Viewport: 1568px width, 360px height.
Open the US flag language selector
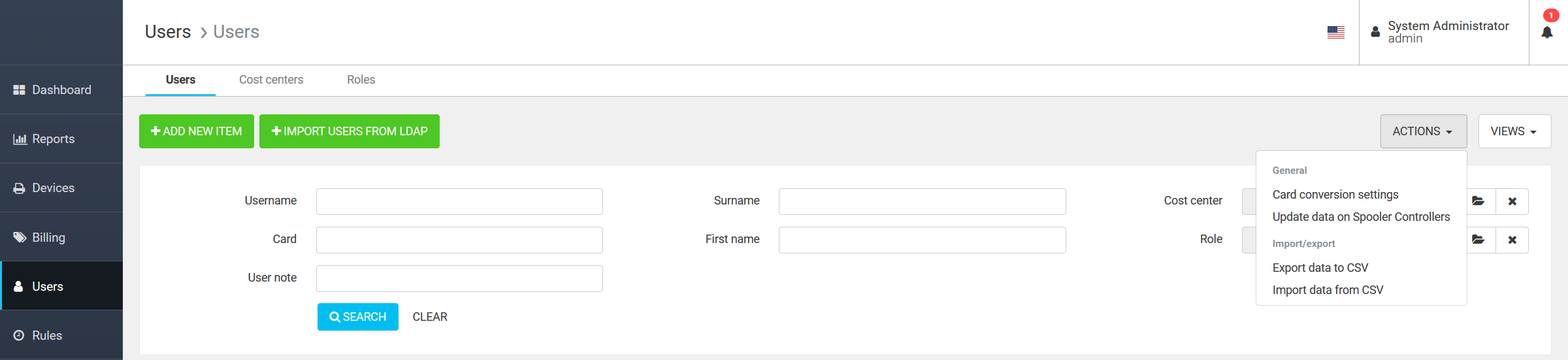(x=1336, y=32)
